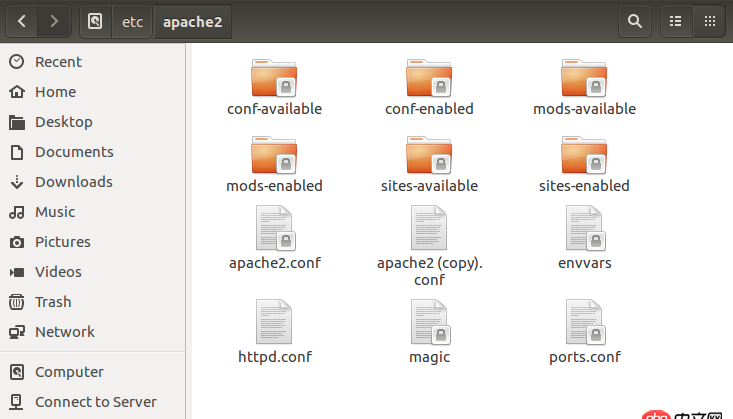Go to the etc path segment
The height and width of the screenshot is (419, 733).
click(132, 20)
